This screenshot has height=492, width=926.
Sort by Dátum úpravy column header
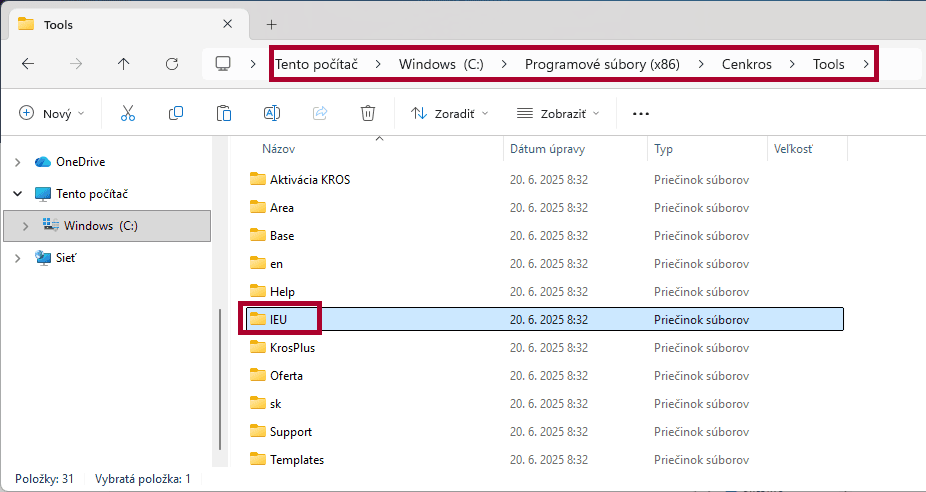pos(547,149)
